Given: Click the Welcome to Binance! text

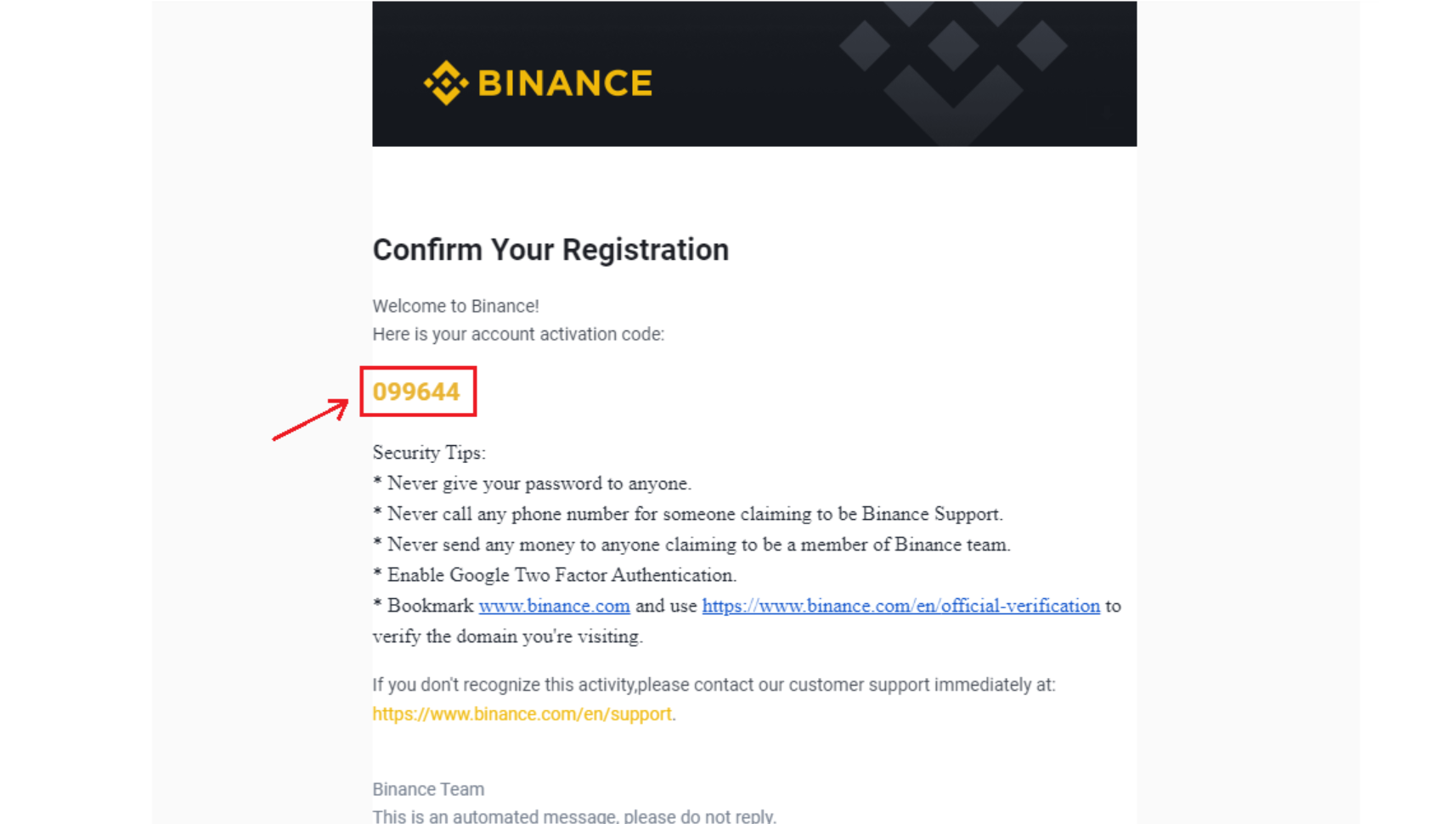Looking at the screenshot, I should (x=455, y=306).
